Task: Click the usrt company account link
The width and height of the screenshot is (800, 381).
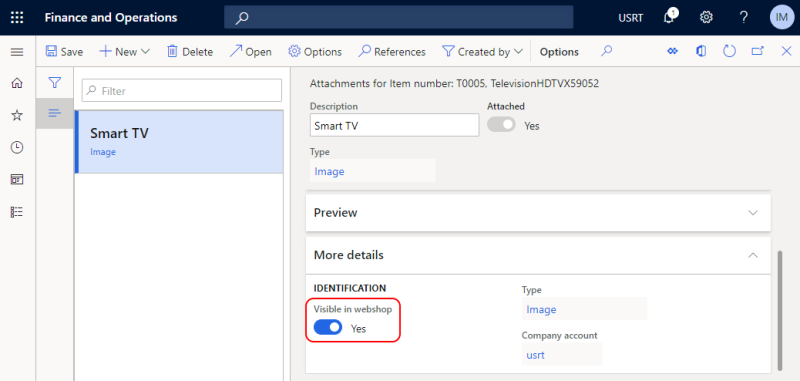Action: [x=535, y=355]
